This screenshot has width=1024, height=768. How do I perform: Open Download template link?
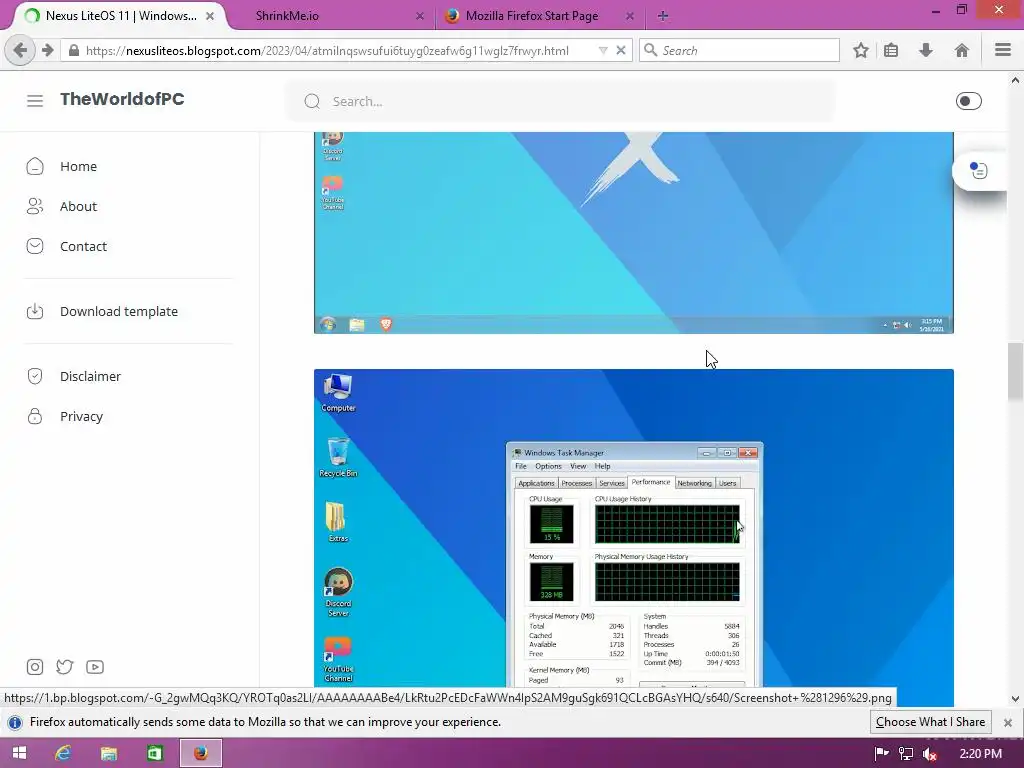pos(119,312)
